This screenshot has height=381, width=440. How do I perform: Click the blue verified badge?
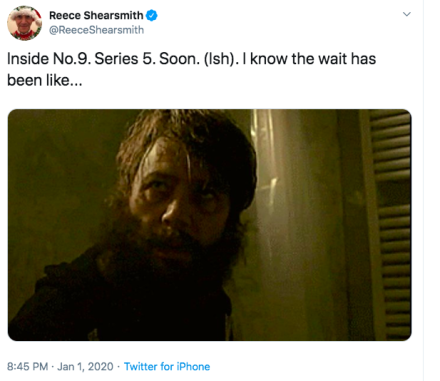pos(152,15)
